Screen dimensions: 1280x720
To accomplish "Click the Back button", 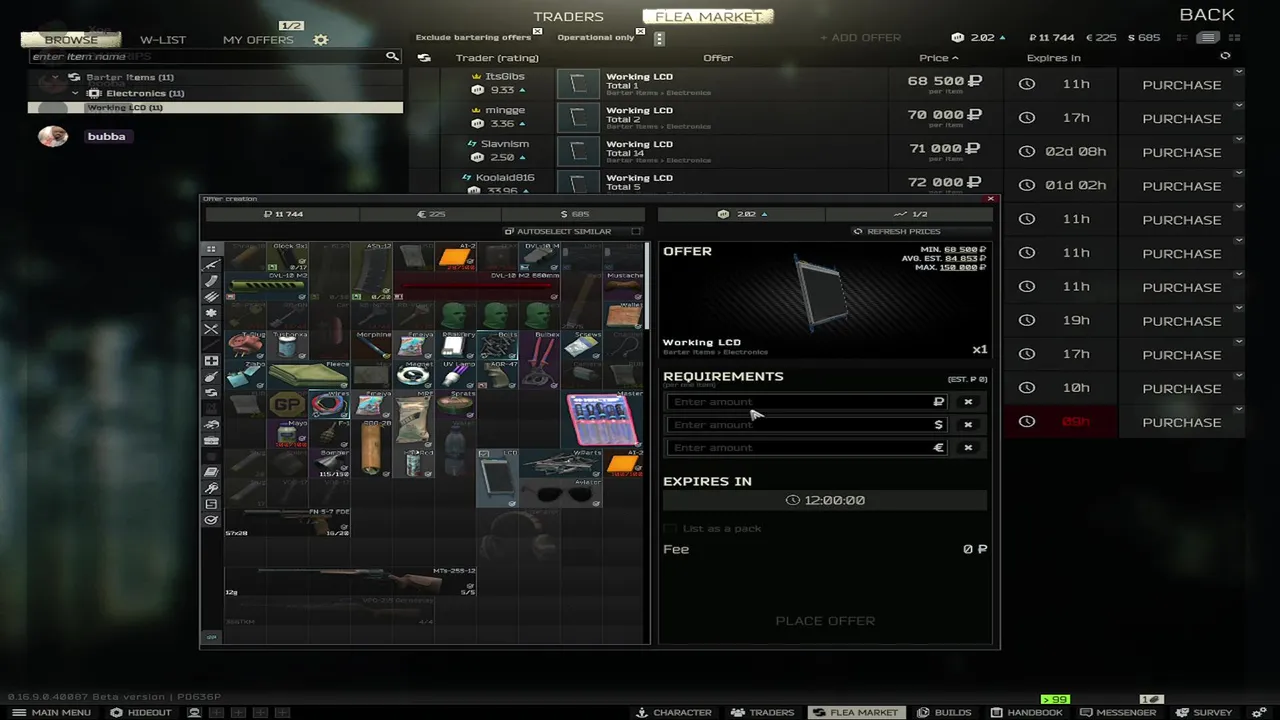I will point(1207,15).
